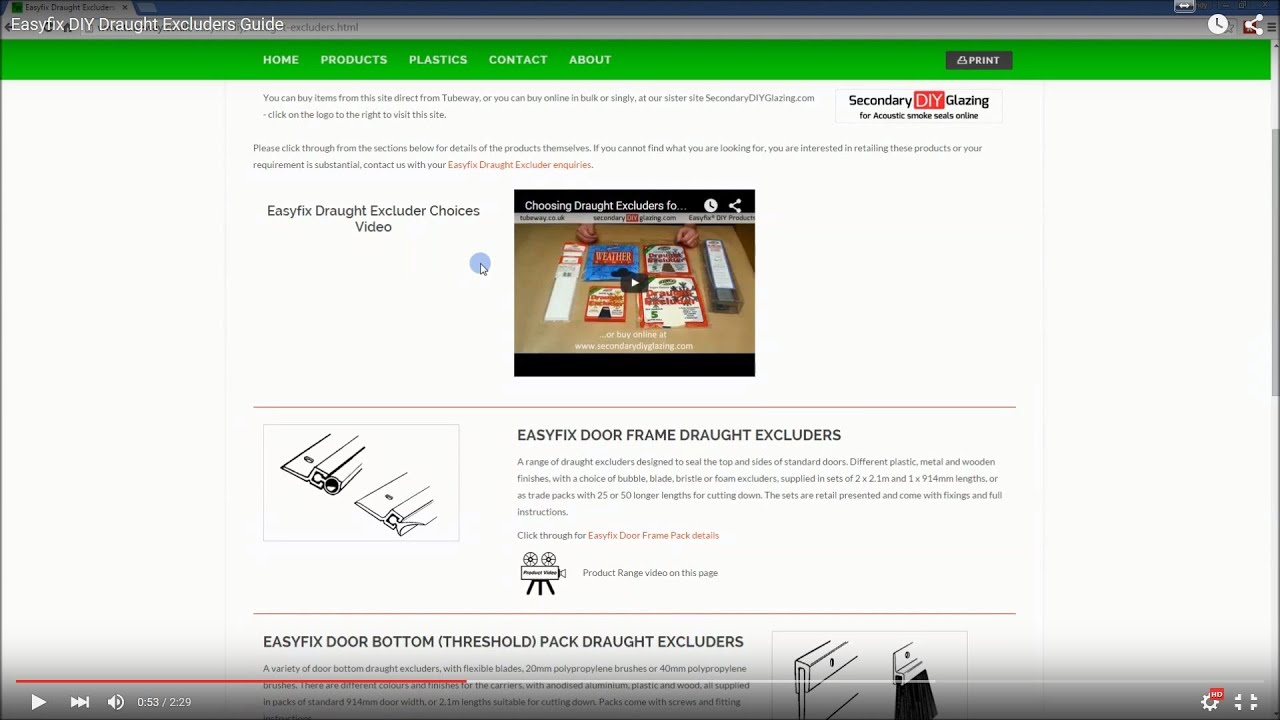
Task: Open the PLASTICS menu item
Action: (x=438, y=60)
